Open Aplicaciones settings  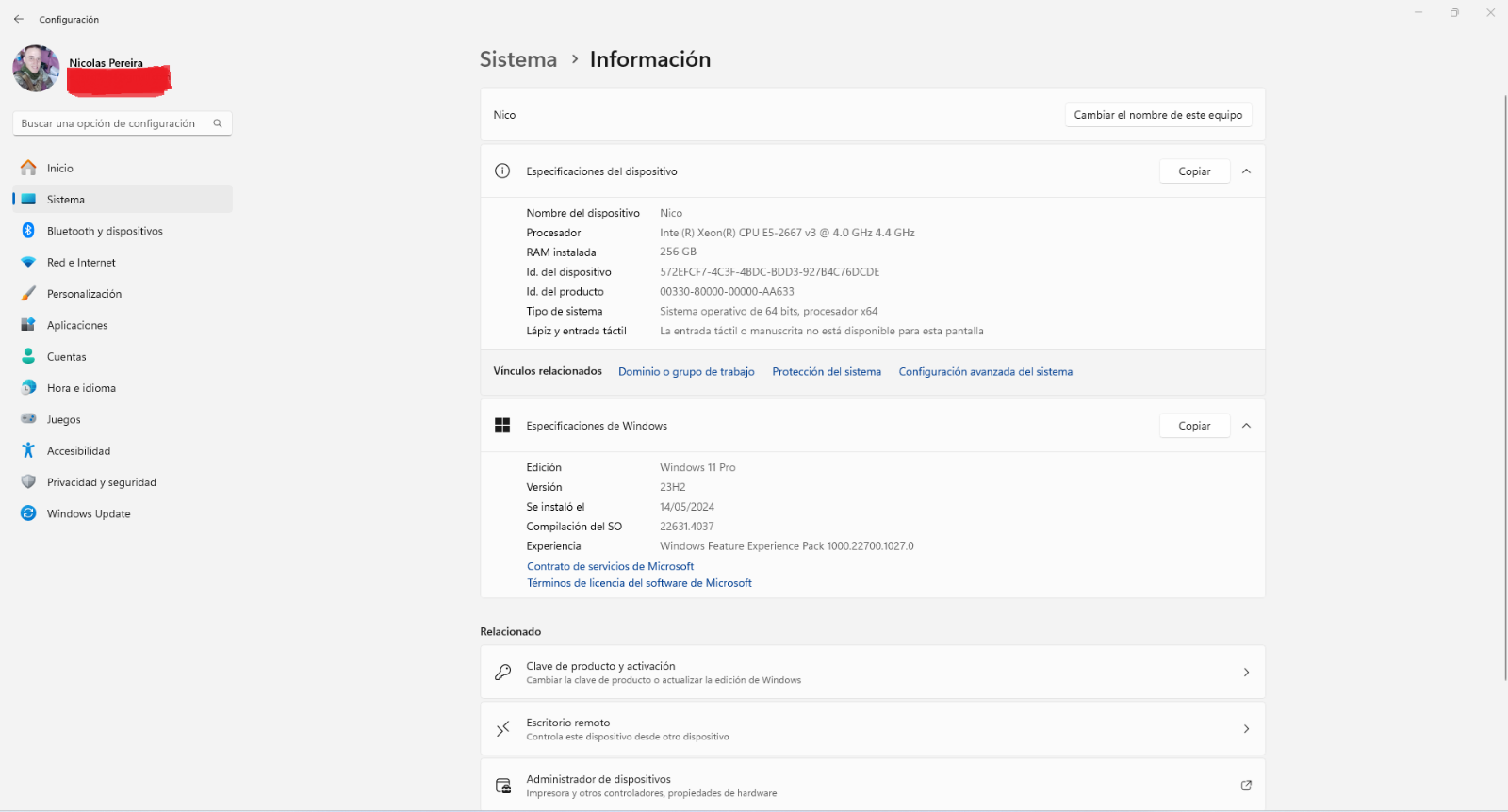pyautogui.click(x=123, y=325)
